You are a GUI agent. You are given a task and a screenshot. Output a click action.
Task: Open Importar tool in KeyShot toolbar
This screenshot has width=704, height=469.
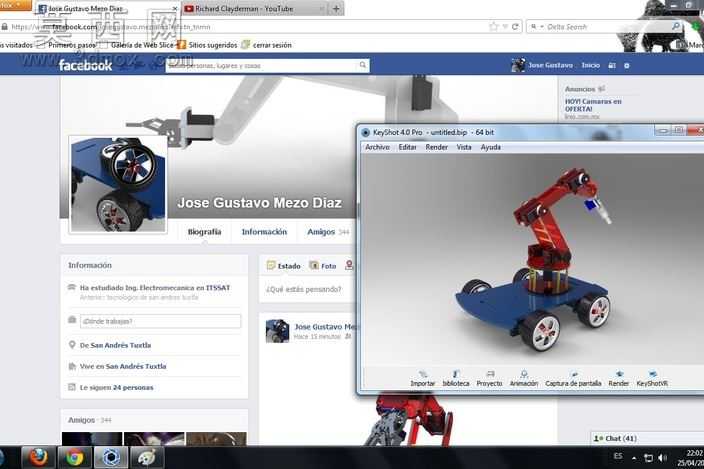422,378
